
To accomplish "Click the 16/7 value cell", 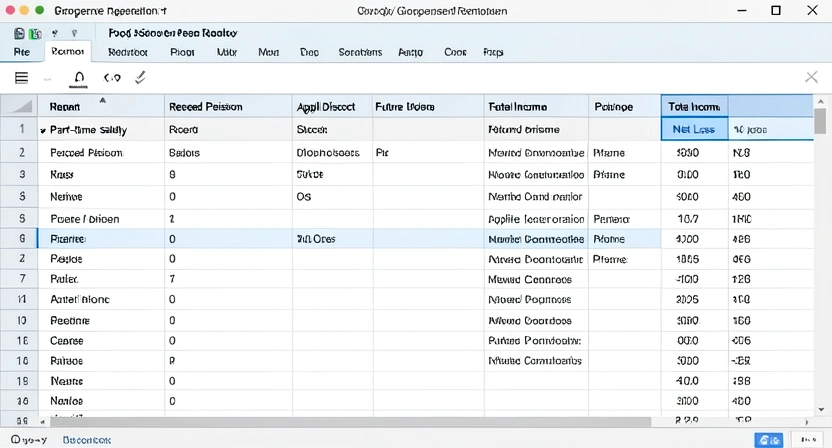I will 695,219.
